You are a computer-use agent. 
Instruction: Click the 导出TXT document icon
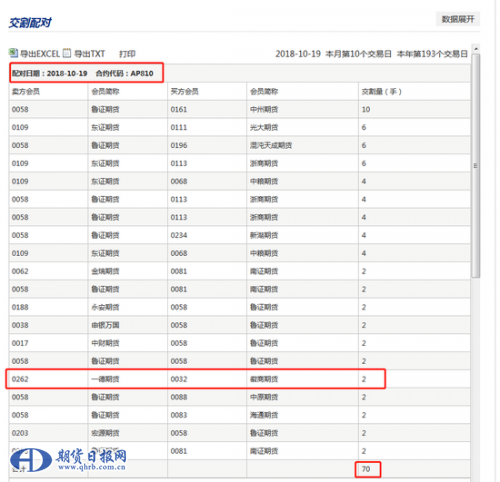click(67, 53)
